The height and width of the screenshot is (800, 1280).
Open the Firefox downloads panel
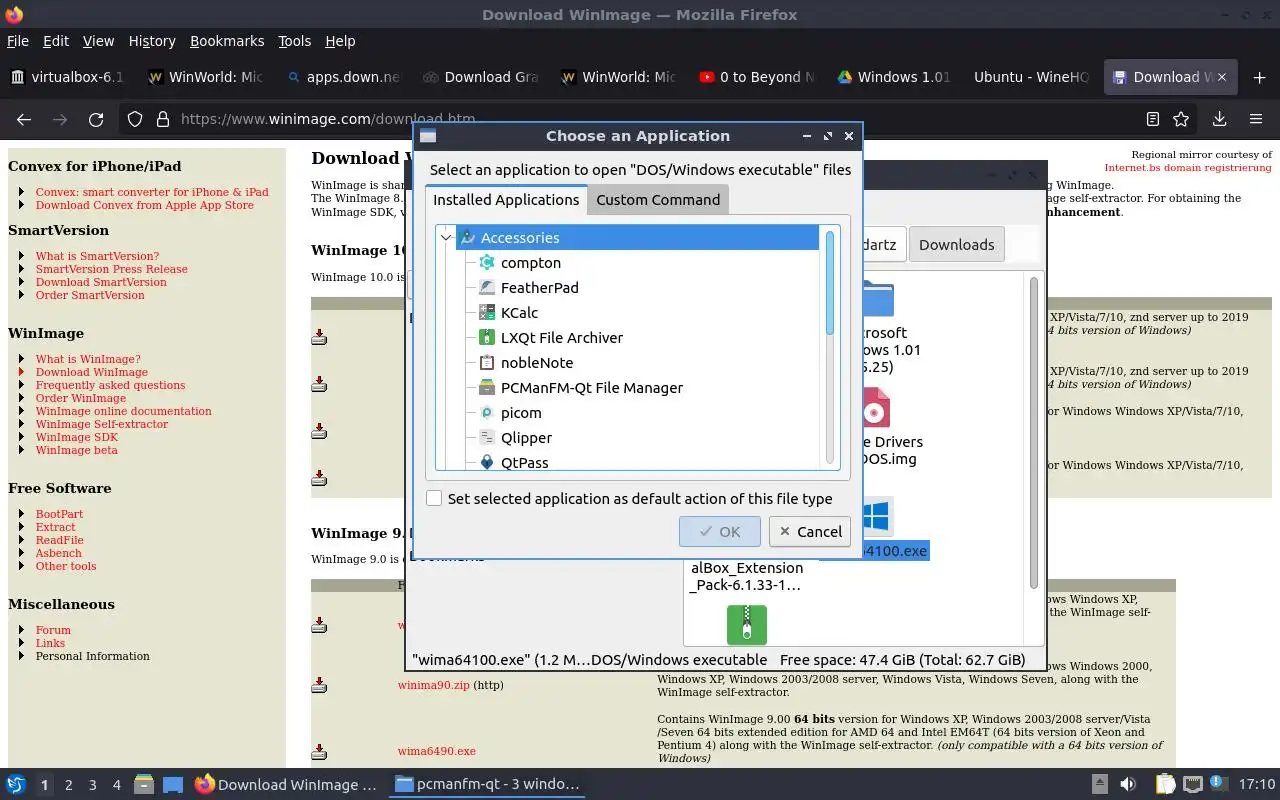[x=1219, y=119]
